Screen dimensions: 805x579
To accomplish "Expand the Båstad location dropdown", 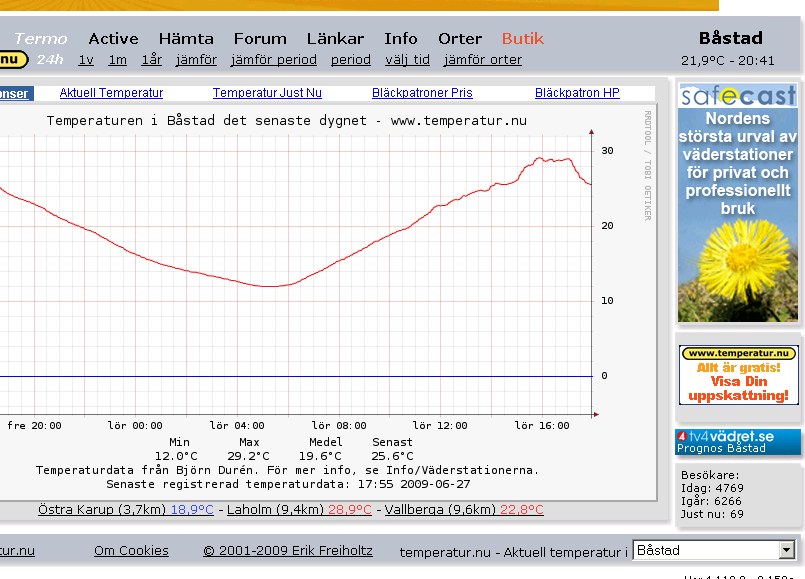I will click(x=786, y=551).
